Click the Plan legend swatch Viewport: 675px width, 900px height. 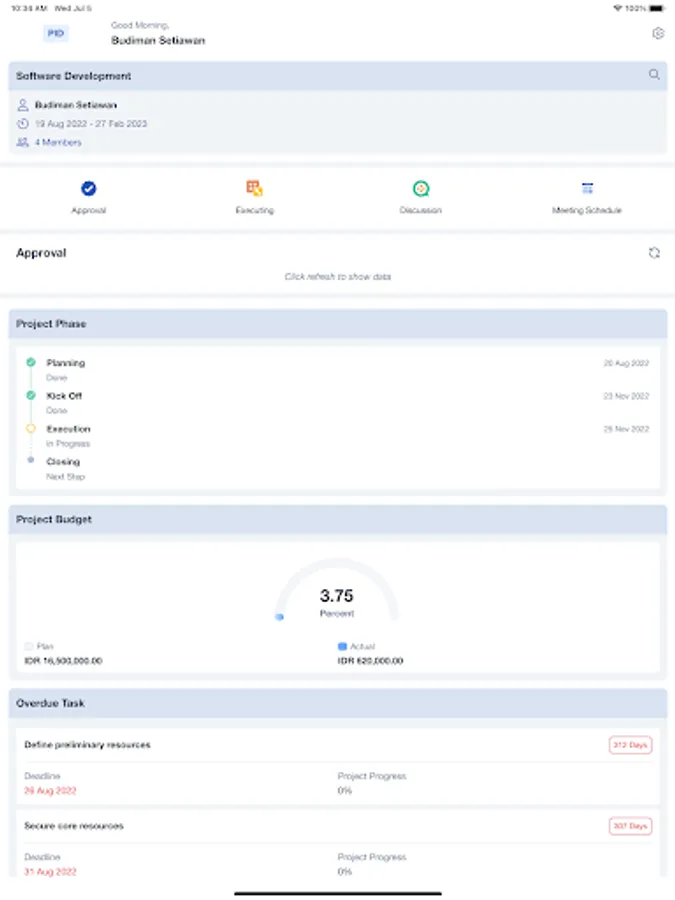tap(28, 647)
